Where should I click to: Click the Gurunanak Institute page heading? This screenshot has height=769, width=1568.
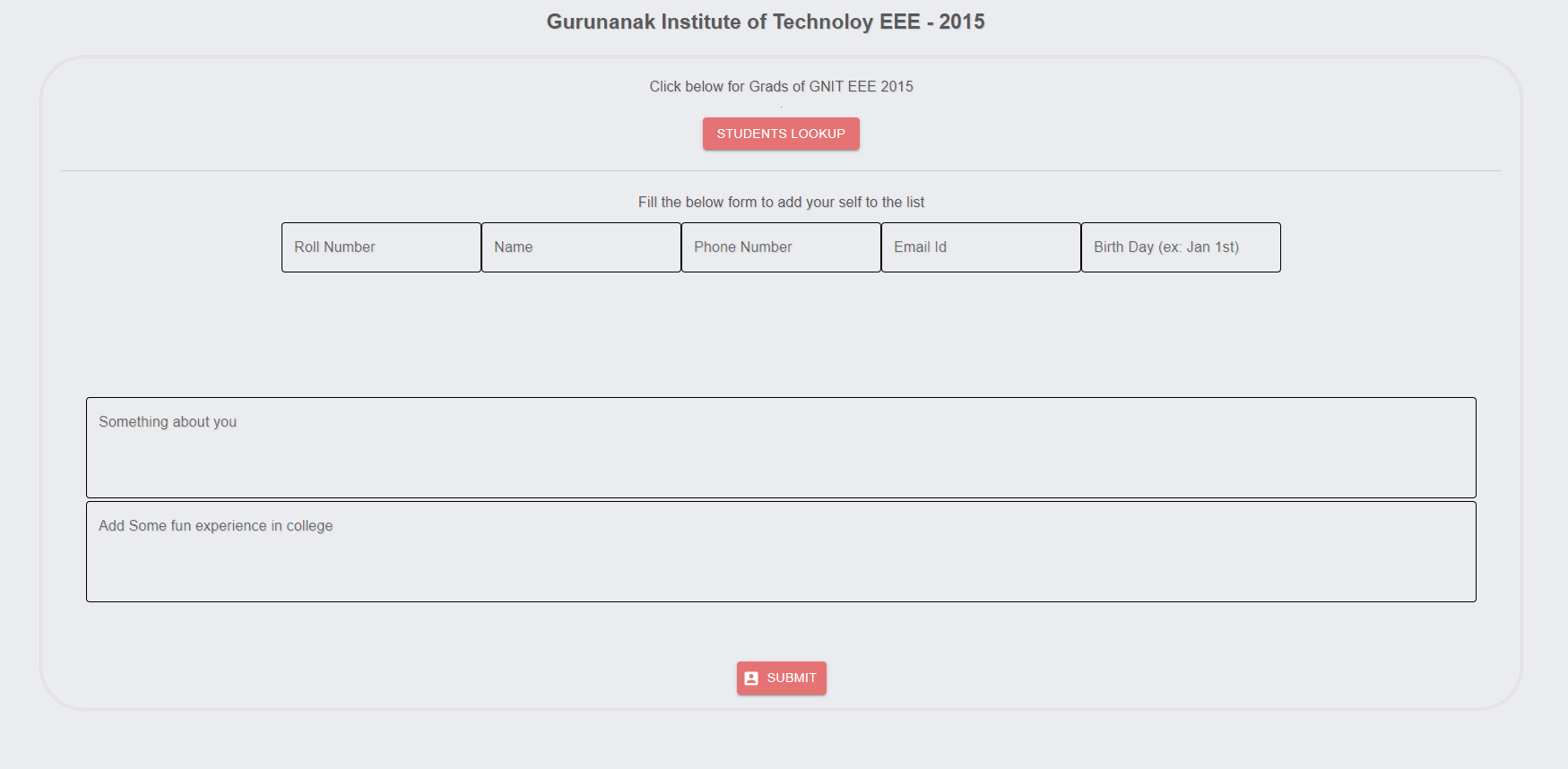click(x=766, y=22)
